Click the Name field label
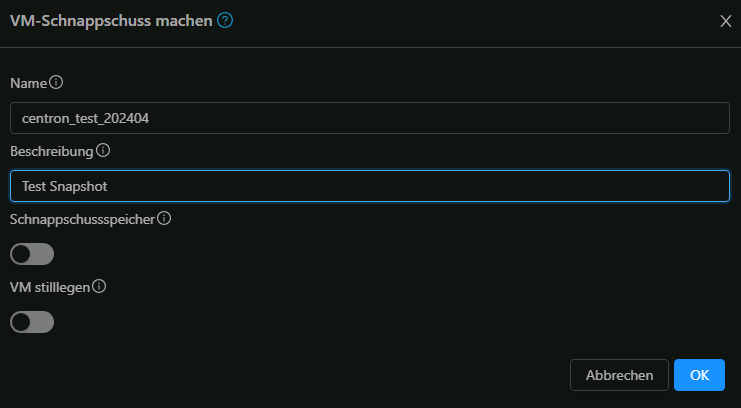Screen dimensions: 741x408 pyautogui.click(x=28, y=83)
